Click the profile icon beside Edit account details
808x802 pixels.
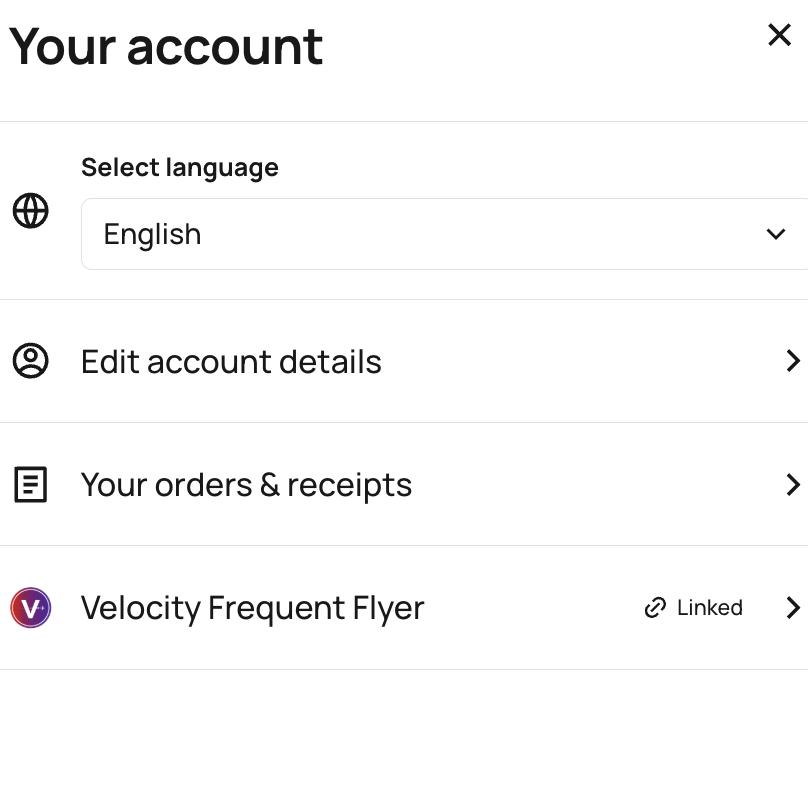pos(30,361)
